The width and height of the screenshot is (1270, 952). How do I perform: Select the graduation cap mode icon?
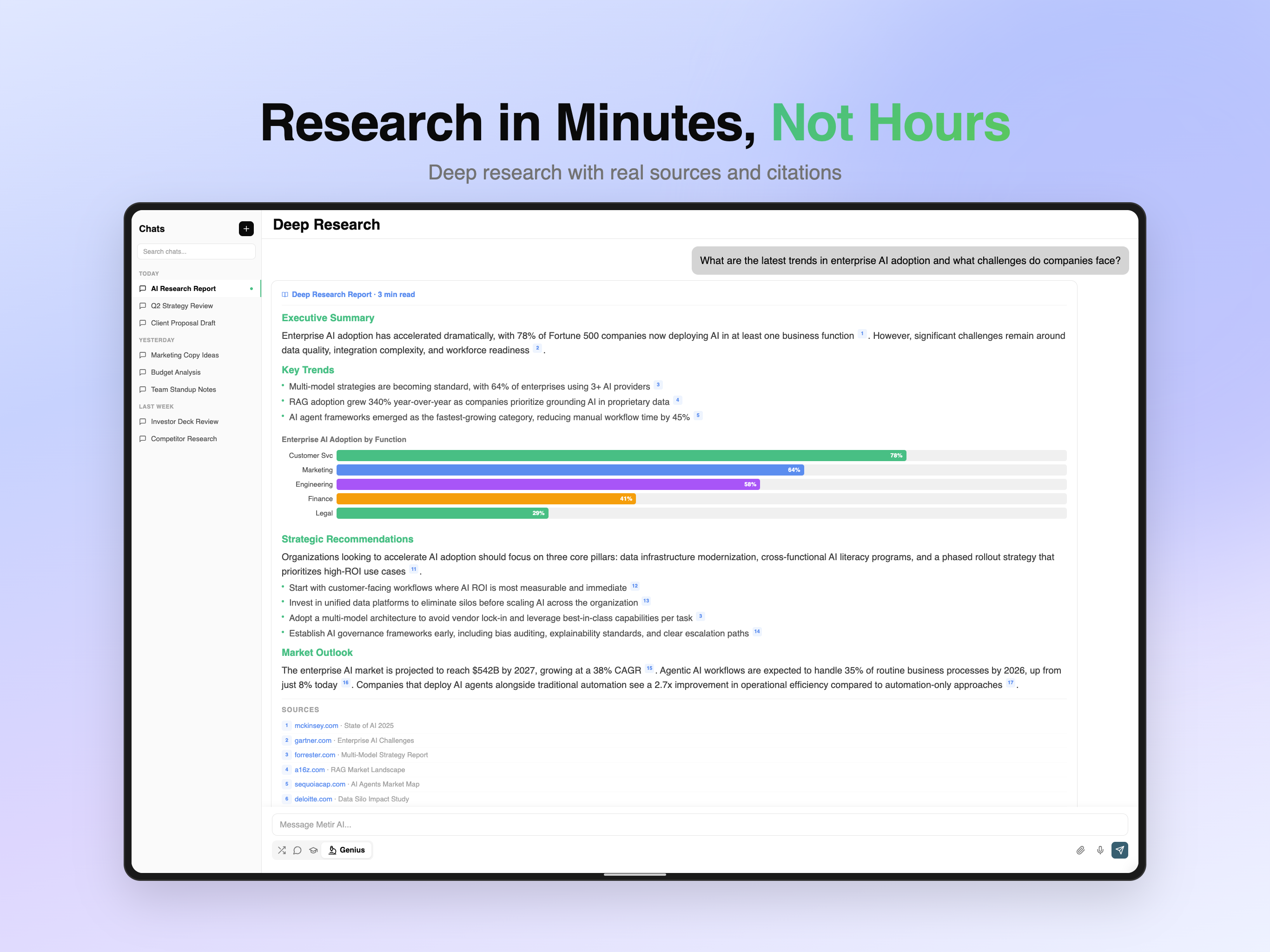point(313,850)
